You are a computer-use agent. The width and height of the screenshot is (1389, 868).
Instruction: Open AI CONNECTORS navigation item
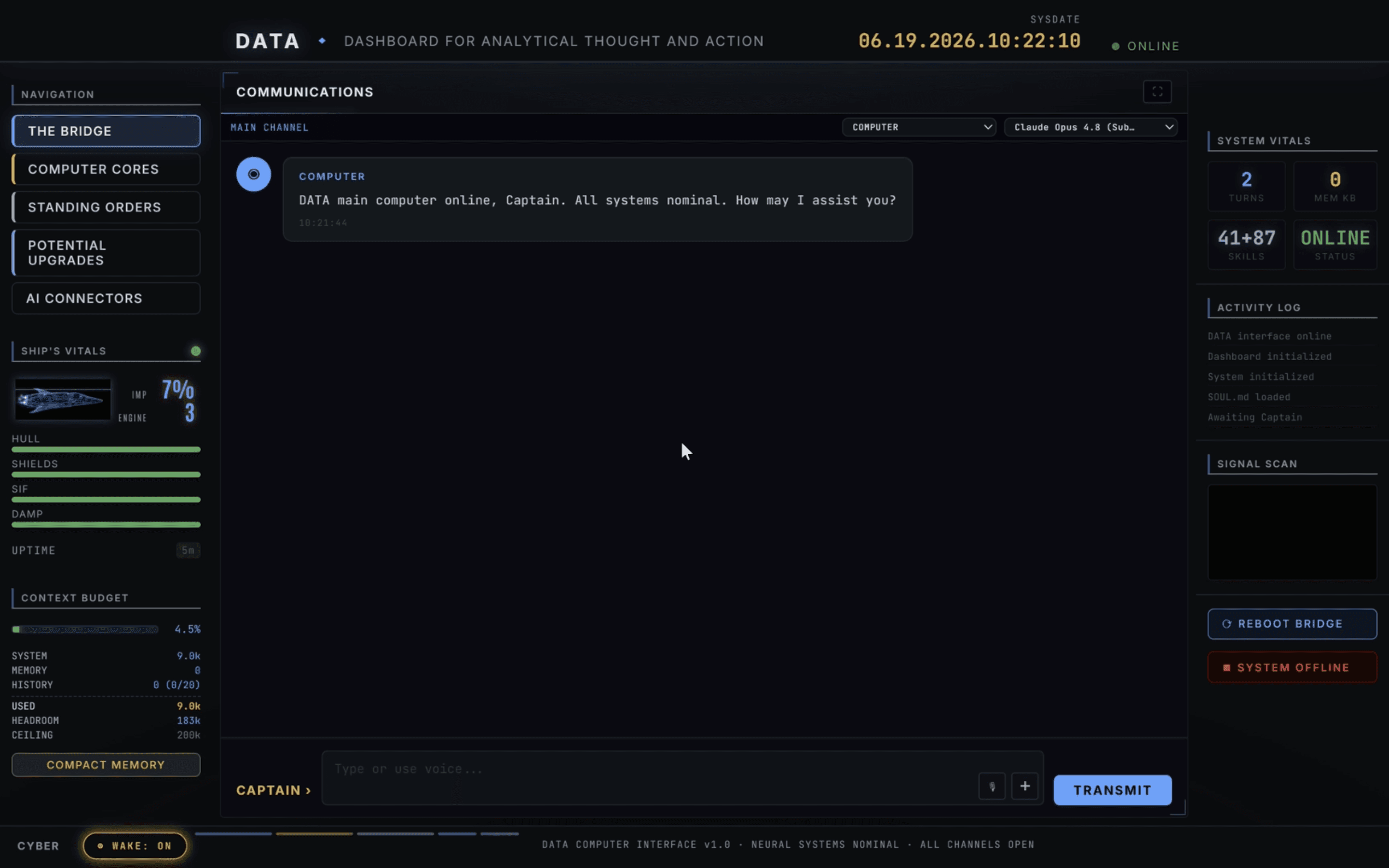106,298
